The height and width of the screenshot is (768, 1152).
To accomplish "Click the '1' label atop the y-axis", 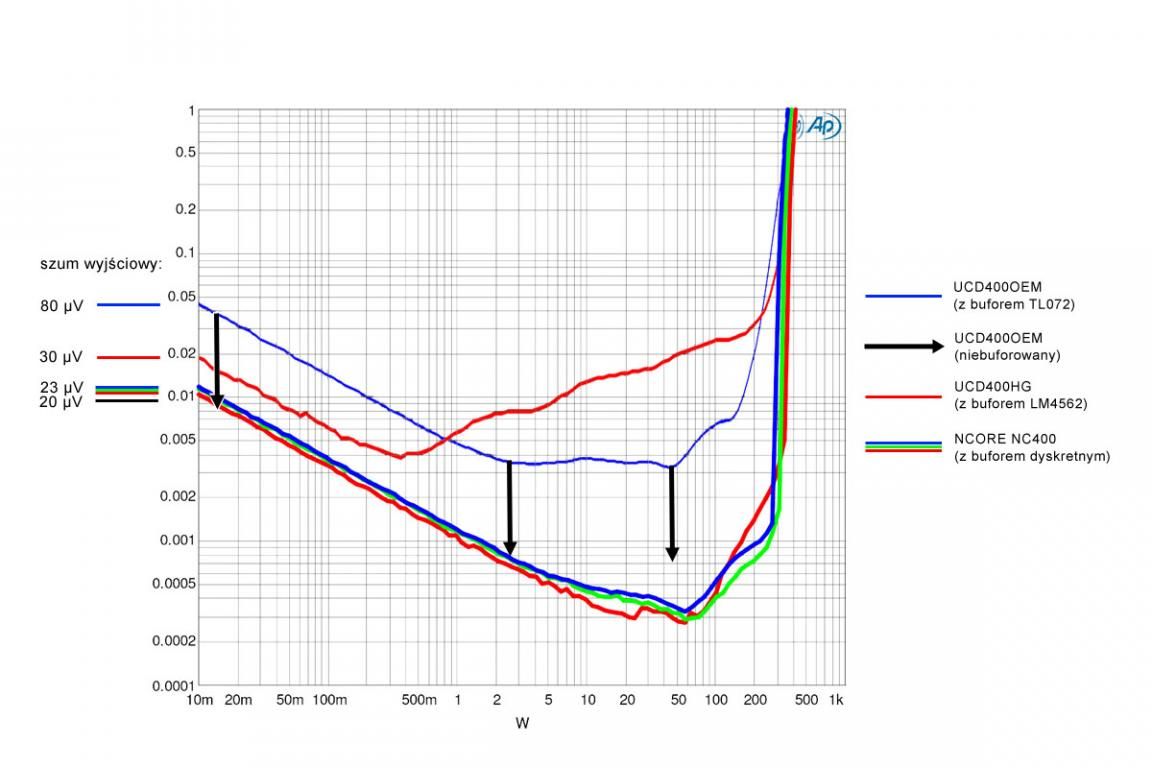I will 192,111.
